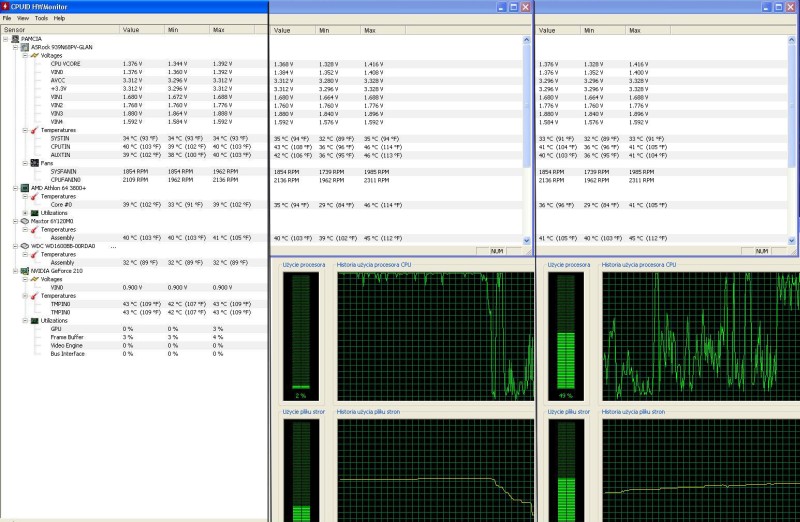Select the Assembly row showing 32 °C
Image resolution: width=800 pixels, height=522 pixels.
click(134, 262)
